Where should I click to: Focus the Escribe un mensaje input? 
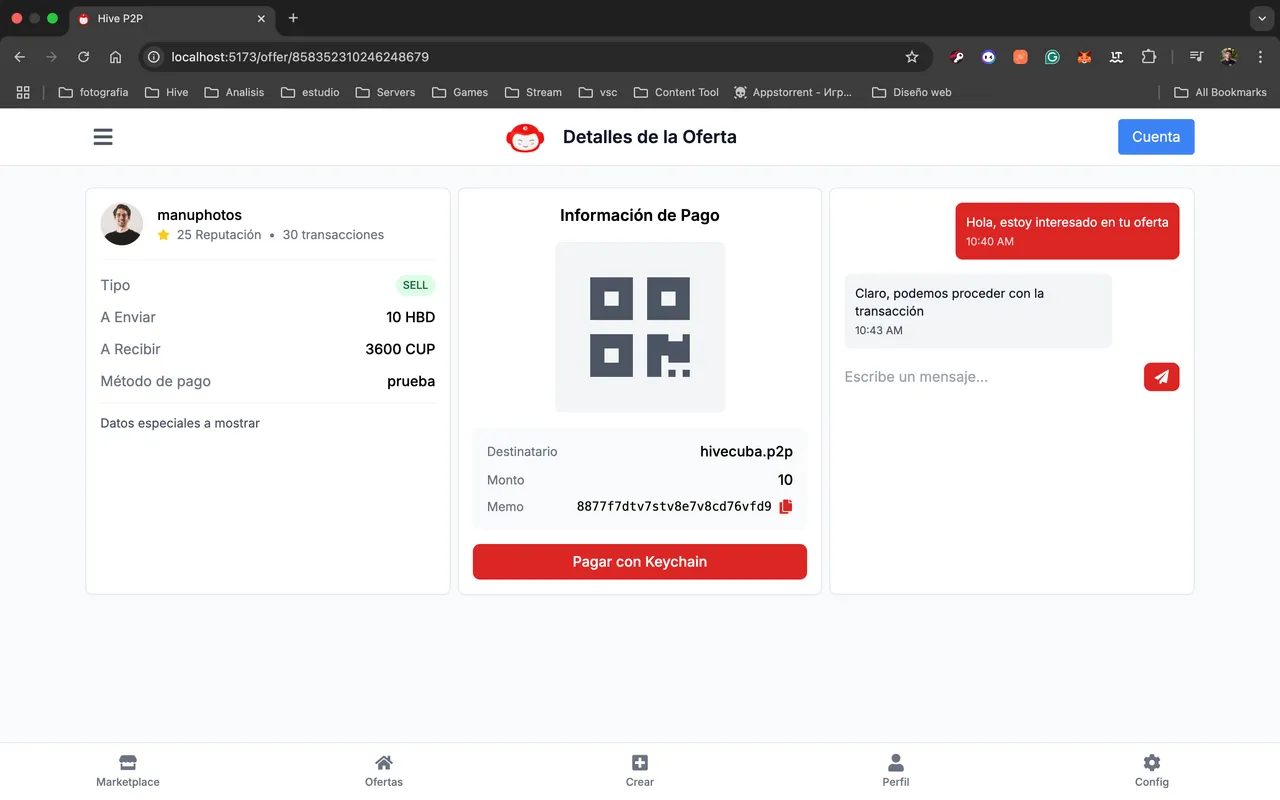[x=988, y=377]
